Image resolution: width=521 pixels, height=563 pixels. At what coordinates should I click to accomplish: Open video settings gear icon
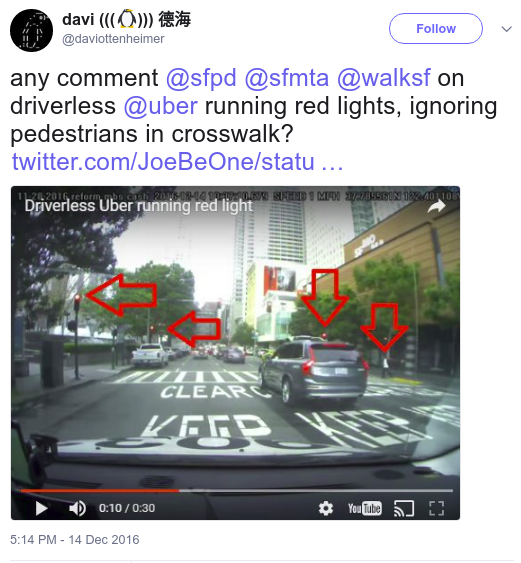point(326,508)
